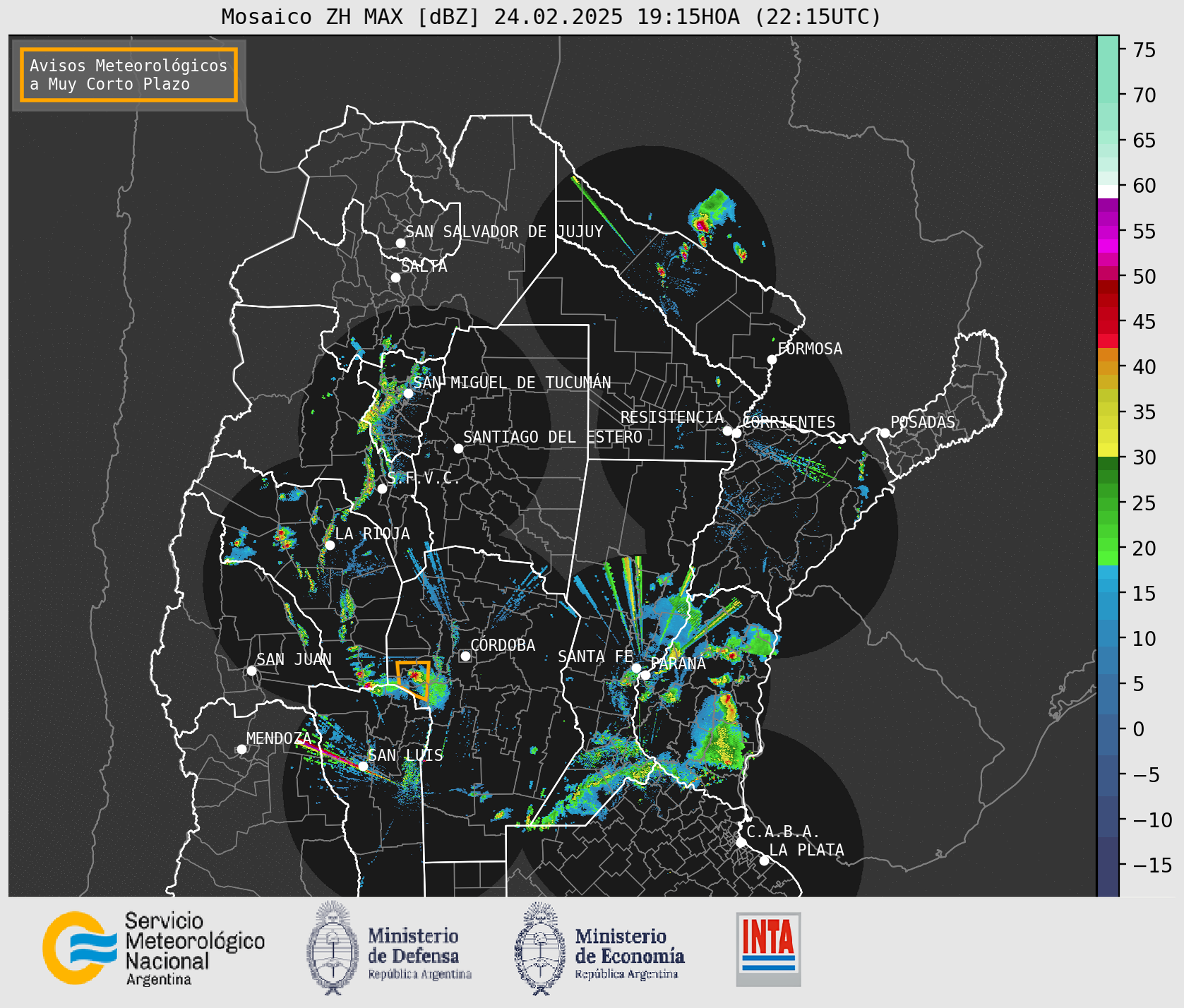The height and width of the screenshot is (1008, 1184).
Task: Click the SANTIAGO DEL ESTERO label
Action: (553, 437)
